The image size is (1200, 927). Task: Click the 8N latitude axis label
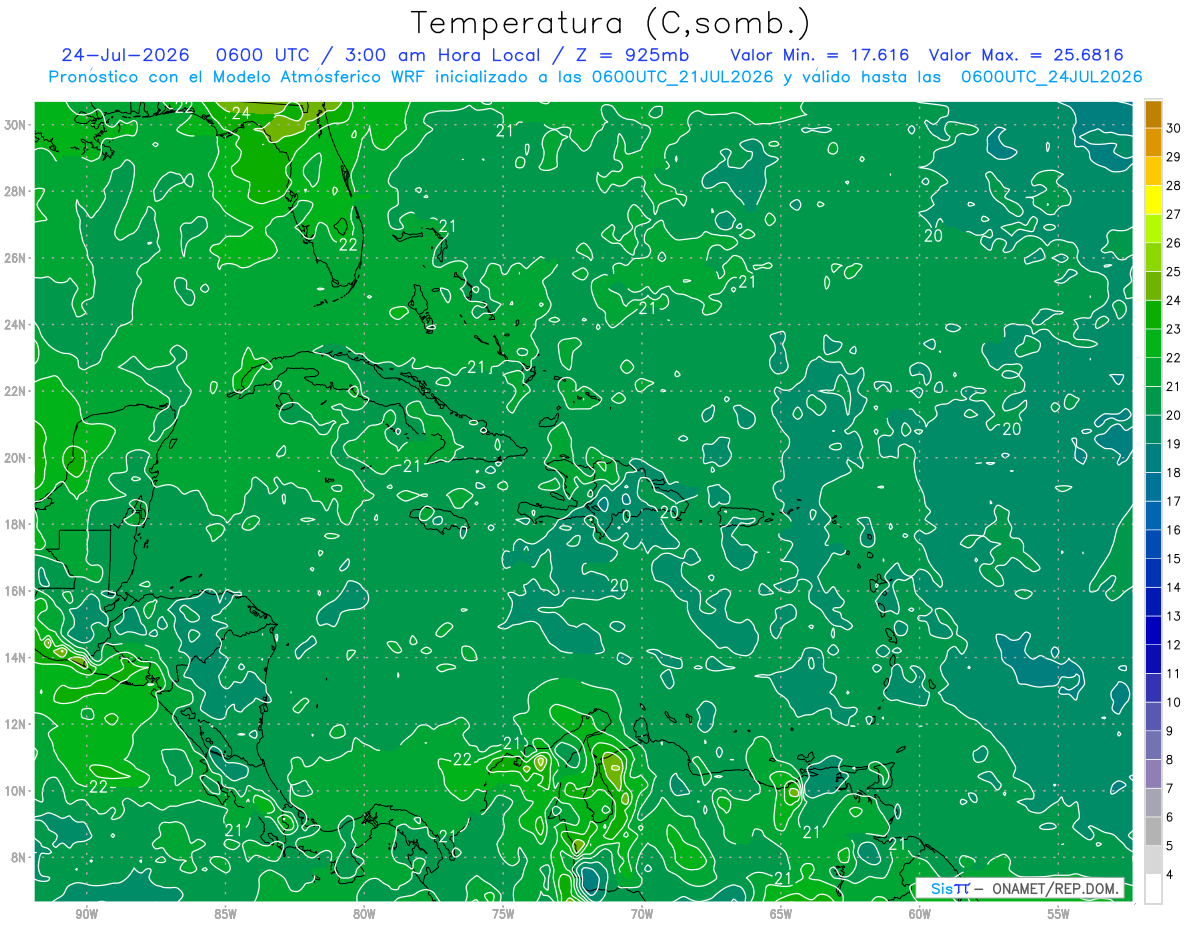(20, 858)
